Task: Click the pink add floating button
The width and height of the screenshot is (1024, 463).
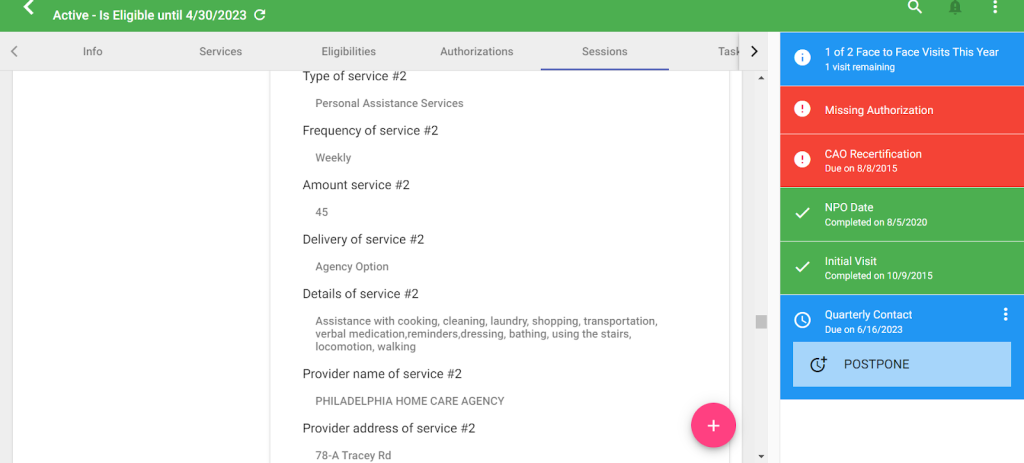Action: pos(713,425)
